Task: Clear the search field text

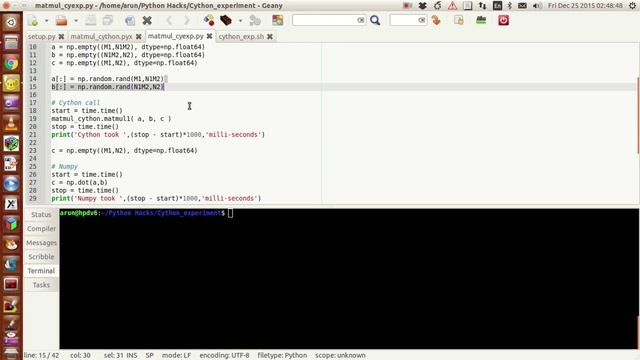Action: [x=361, y=20]
